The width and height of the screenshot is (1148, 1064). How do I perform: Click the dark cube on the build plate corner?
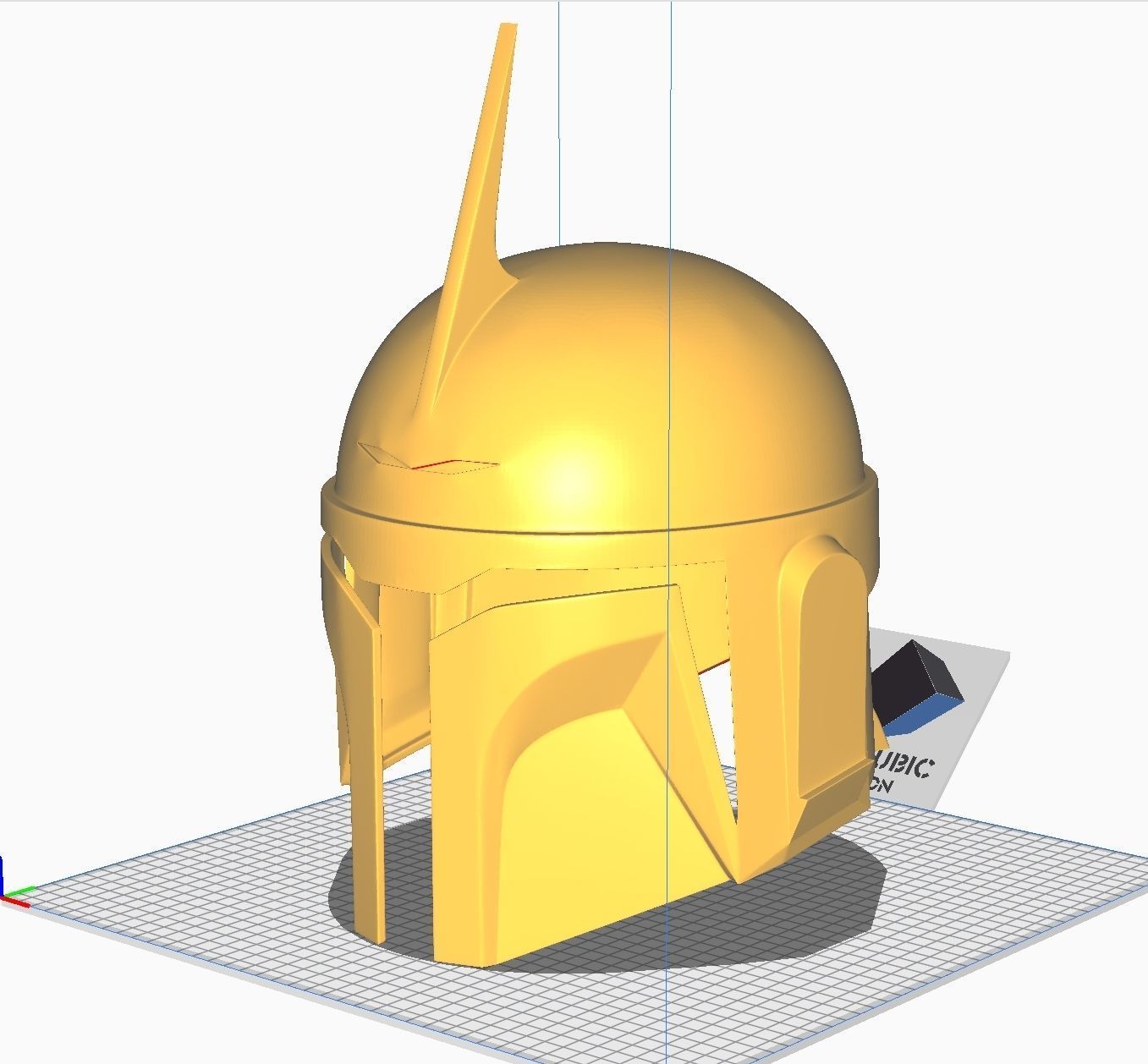(x=916, y=687)
